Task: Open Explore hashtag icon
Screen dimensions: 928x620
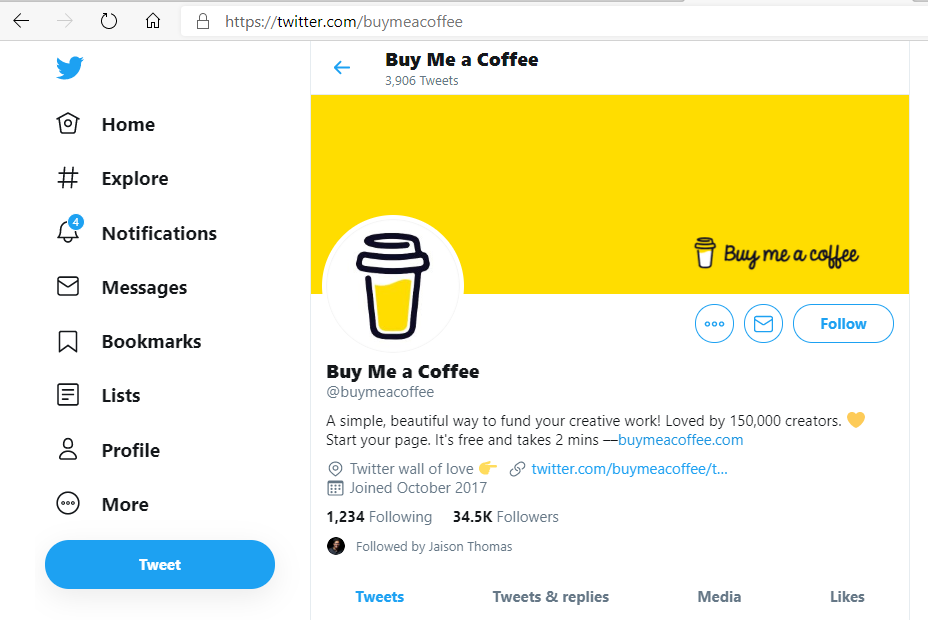Action: (68, 178)
